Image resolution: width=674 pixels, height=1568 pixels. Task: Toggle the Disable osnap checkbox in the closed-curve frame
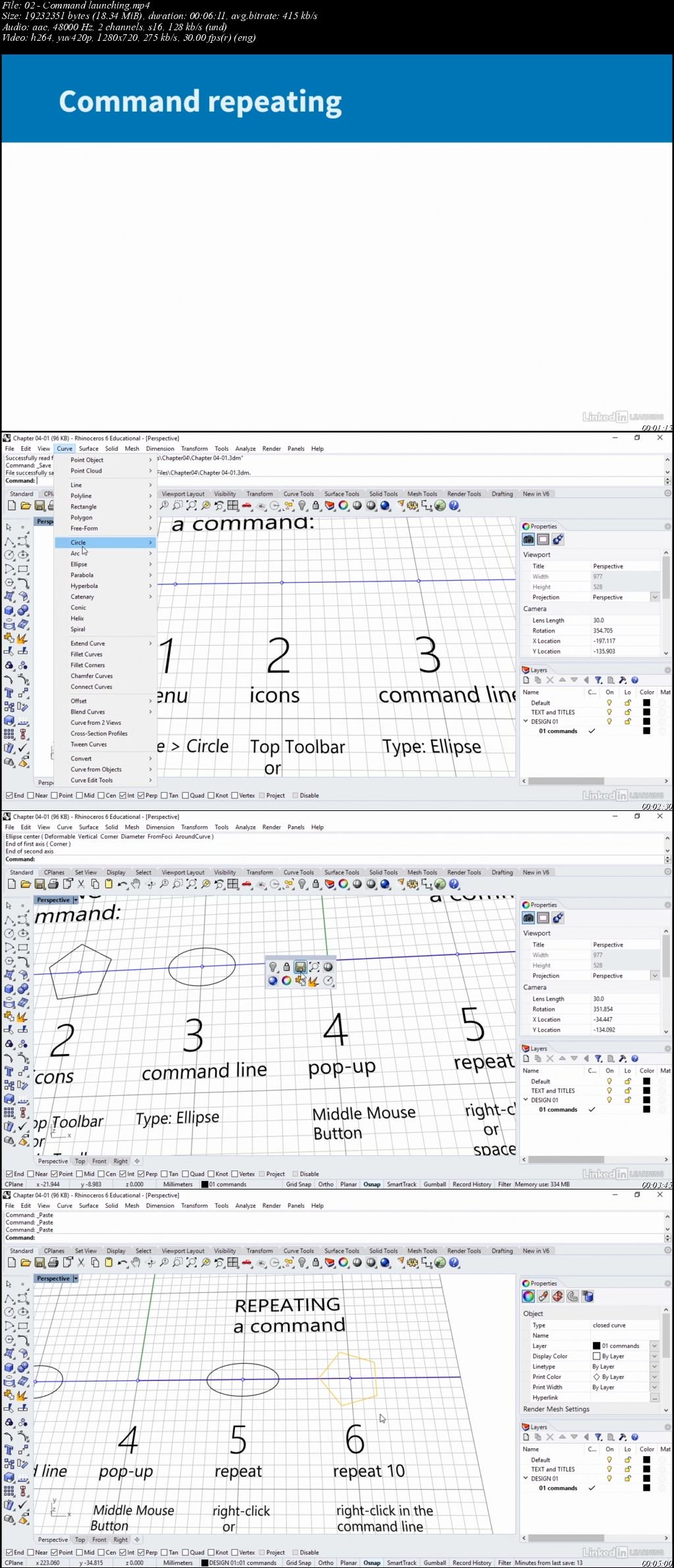(x=295, y=1552)
